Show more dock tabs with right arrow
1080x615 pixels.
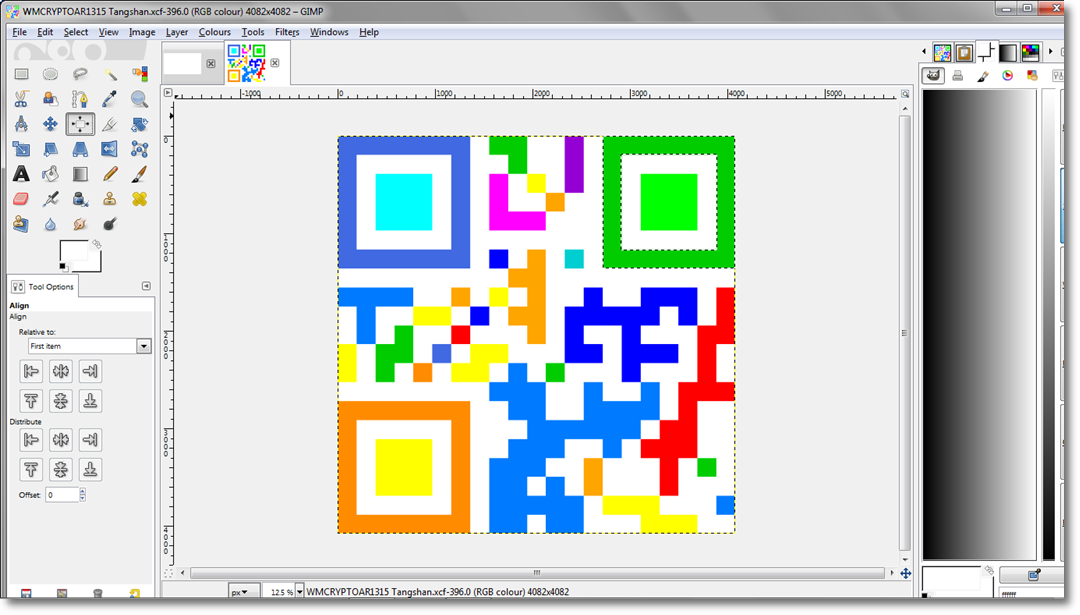point(1050,52)
